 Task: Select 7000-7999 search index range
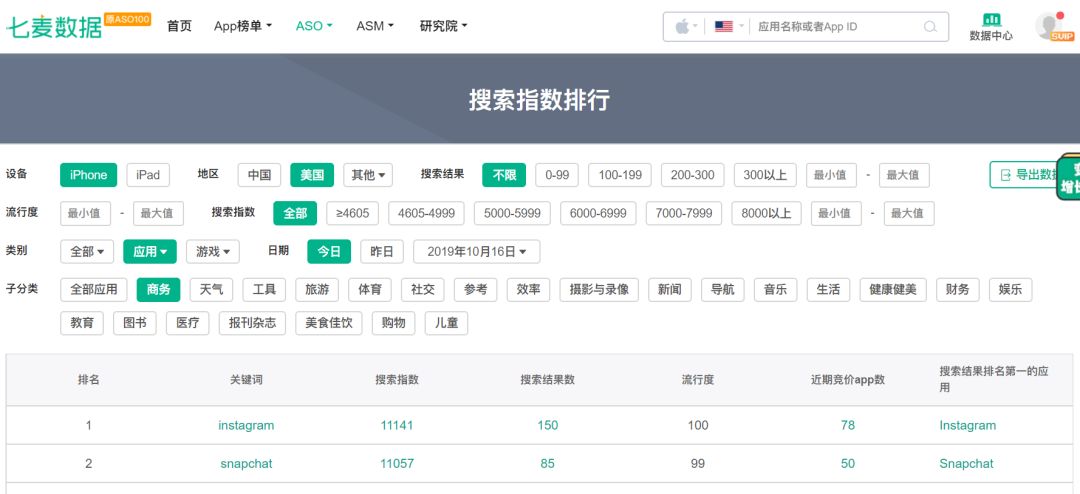tap(684, 214)
